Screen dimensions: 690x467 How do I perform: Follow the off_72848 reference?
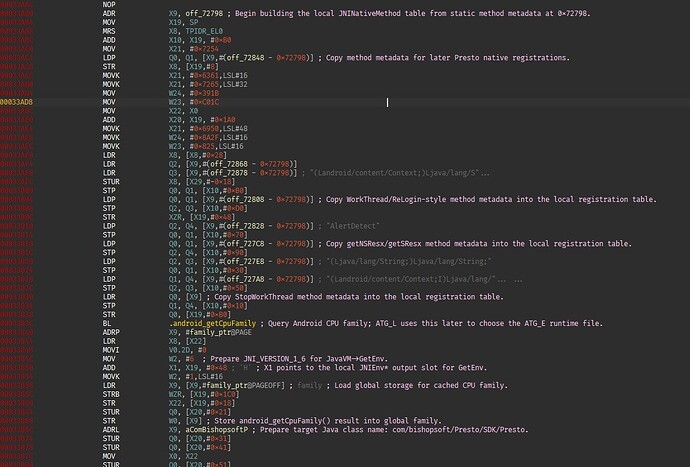(246, 58)
